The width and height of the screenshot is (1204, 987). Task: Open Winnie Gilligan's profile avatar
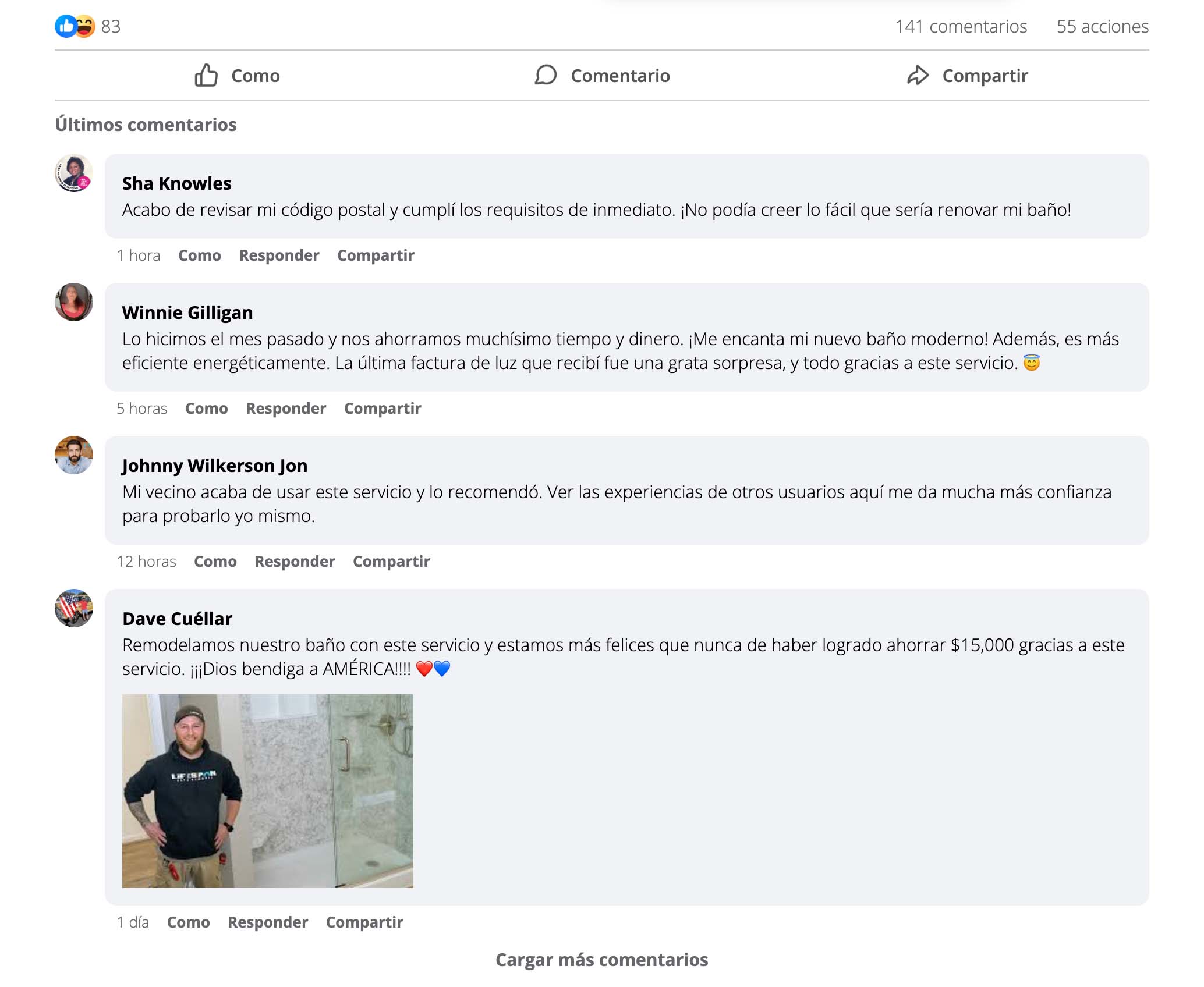coord(74,303)
